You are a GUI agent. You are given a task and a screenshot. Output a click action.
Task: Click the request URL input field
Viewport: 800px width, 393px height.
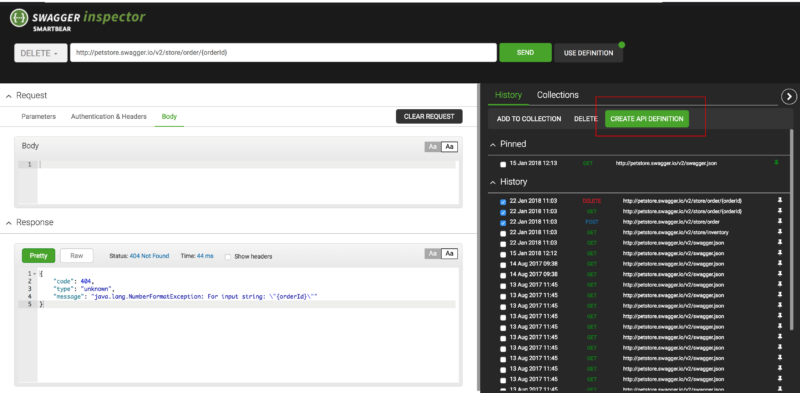click(283, 53)
